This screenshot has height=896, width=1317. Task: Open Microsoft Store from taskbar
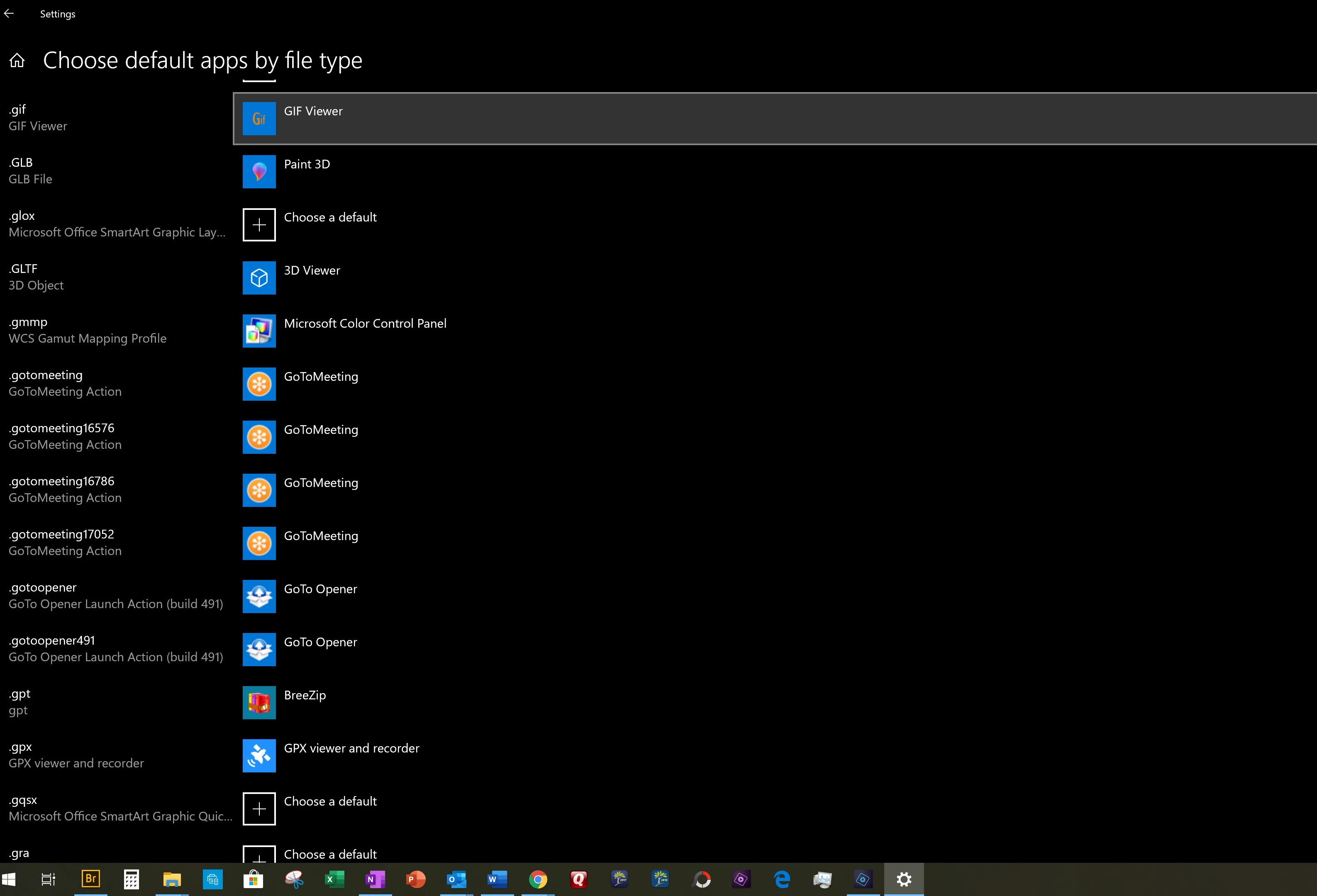[x=253, y=879]
